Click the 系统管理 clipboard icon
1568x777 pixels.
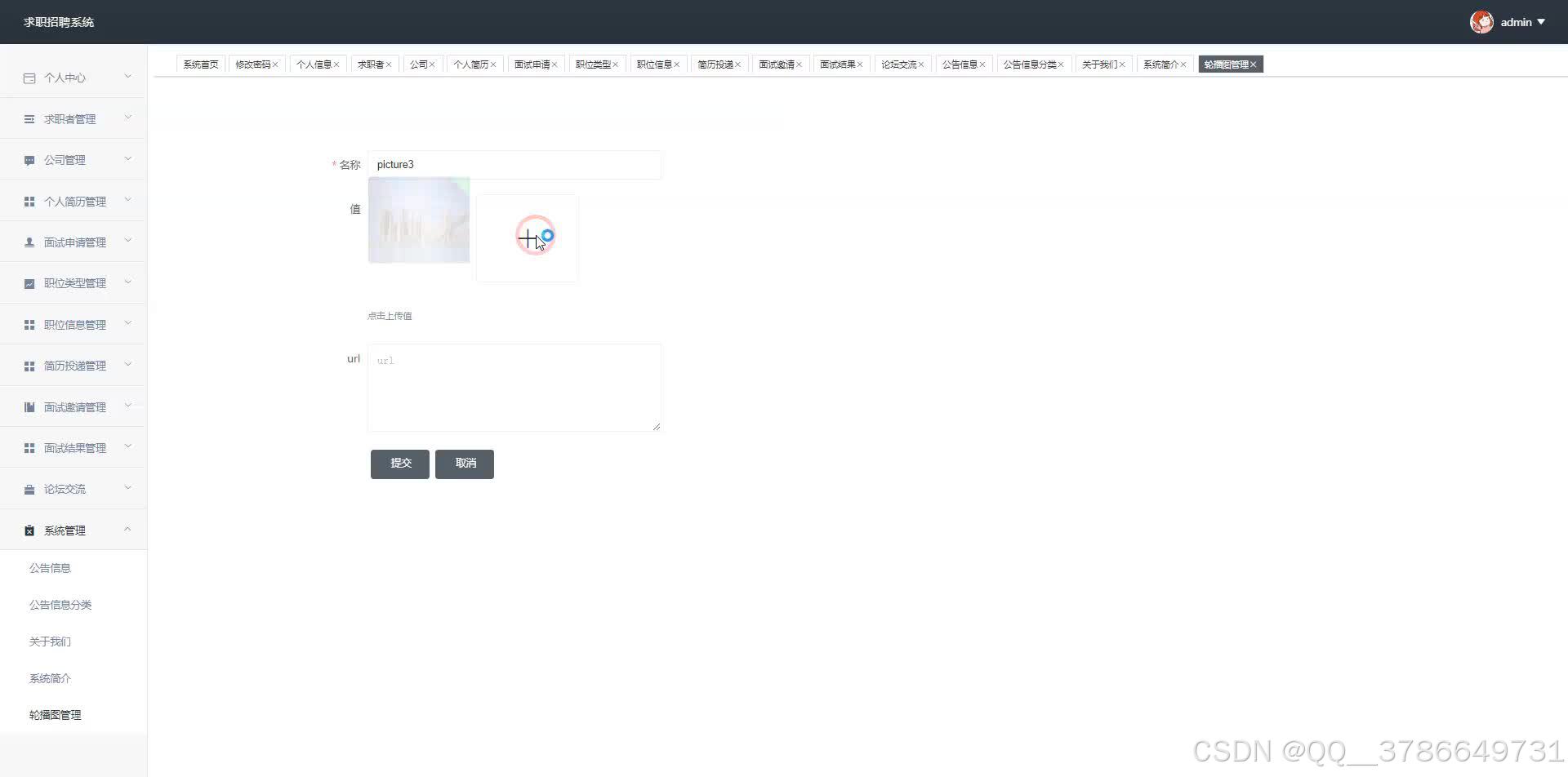pyautogui.click(x=29, y=531)
